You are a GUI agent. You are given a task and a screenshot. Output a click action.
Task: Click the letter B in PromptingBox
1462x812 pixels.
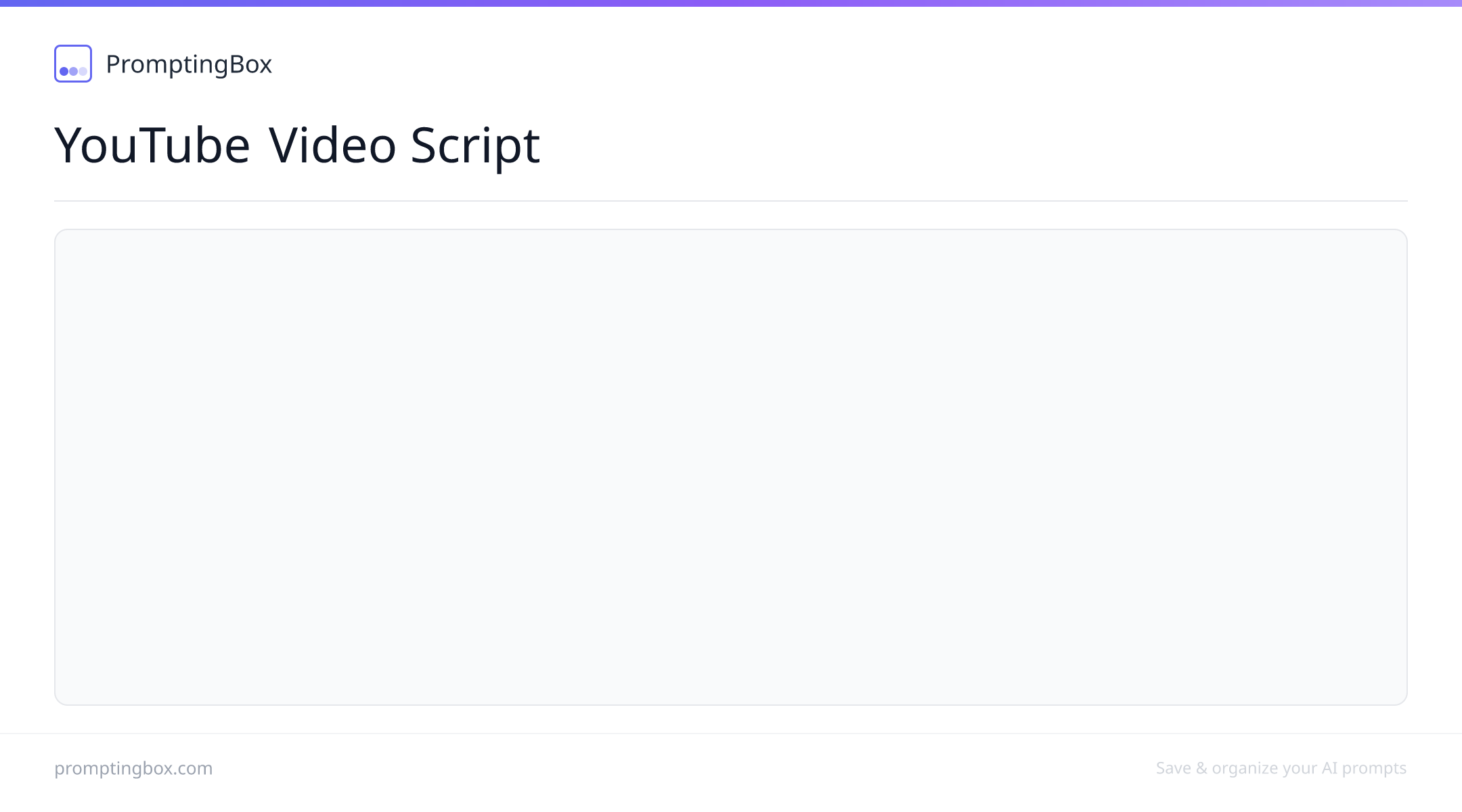(x=237, y=64)
